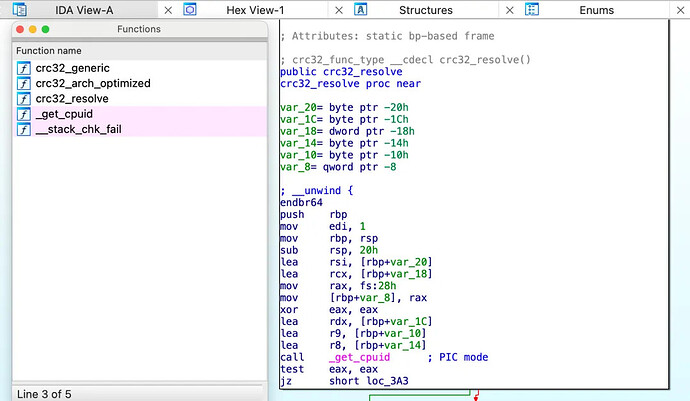Close the Structures tab
The height and width of the screenshot is (401, 690).
click(510, 10)
